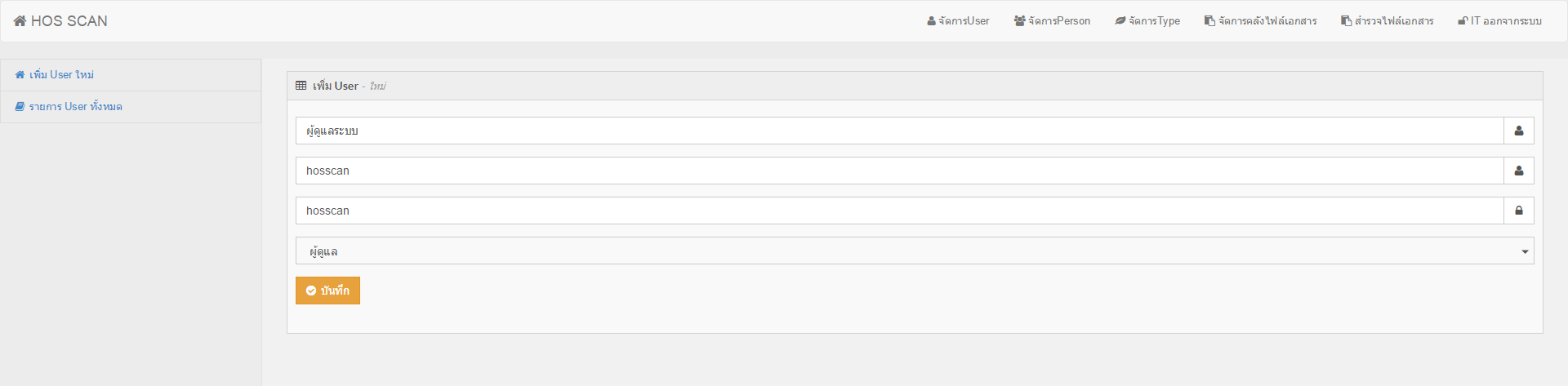Open the รายการ User ทั้งหมด link

coord(75,106)
